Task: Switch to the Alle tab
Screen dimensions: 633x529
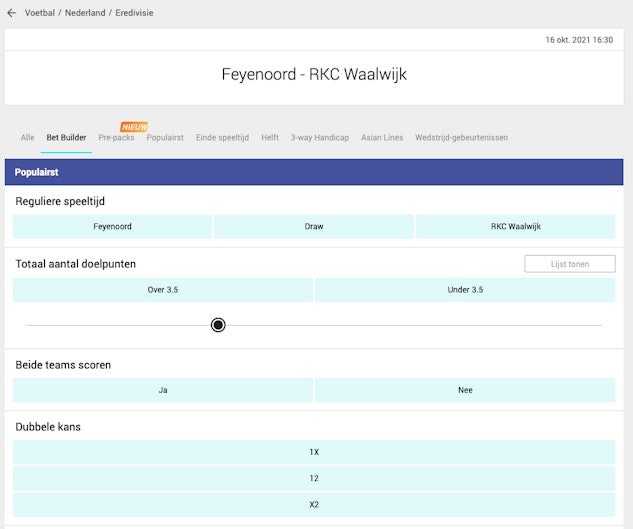Action: tap(27, 138)
